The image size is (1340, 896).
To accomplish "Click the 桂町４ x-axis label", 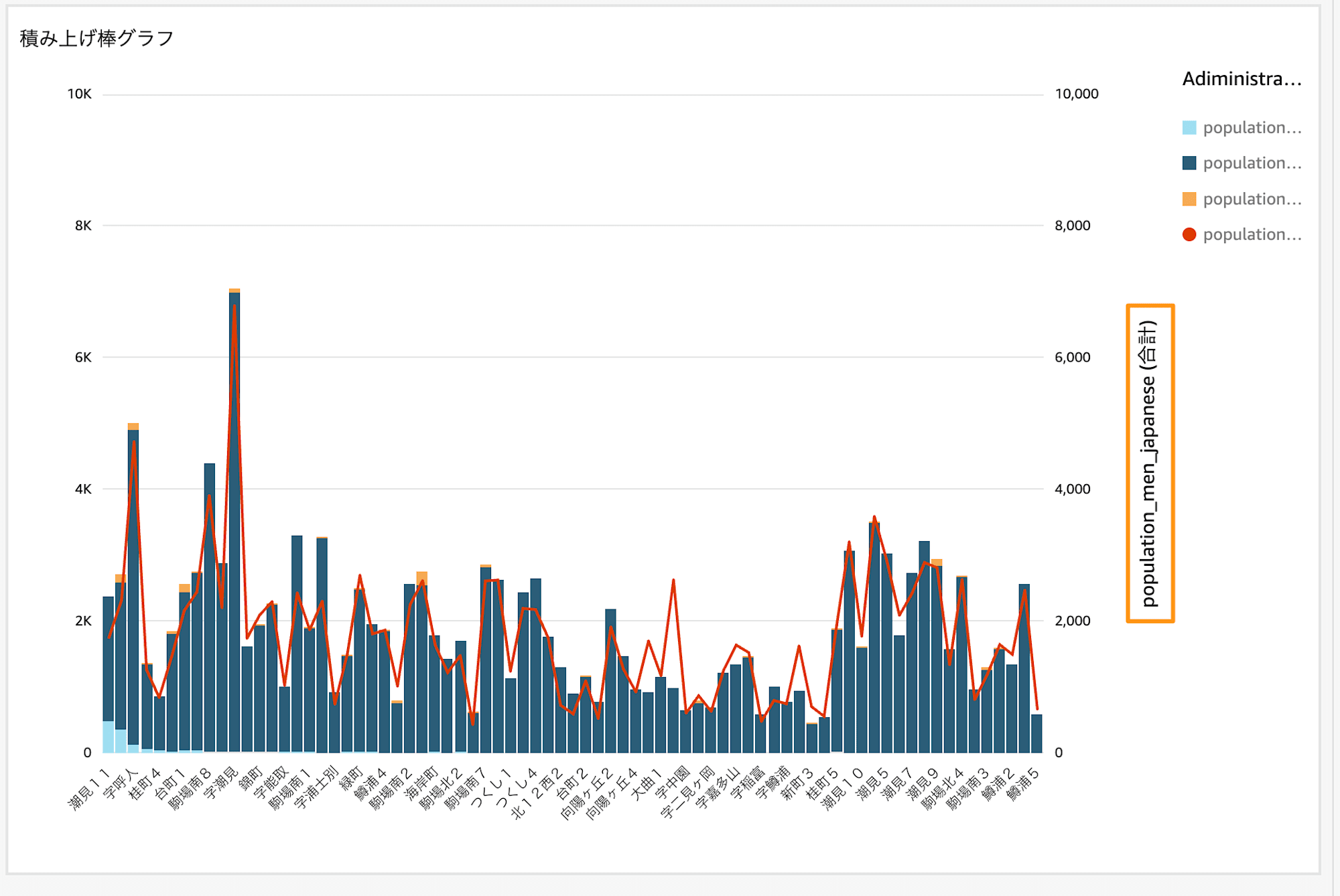I will tap(145, 783).
